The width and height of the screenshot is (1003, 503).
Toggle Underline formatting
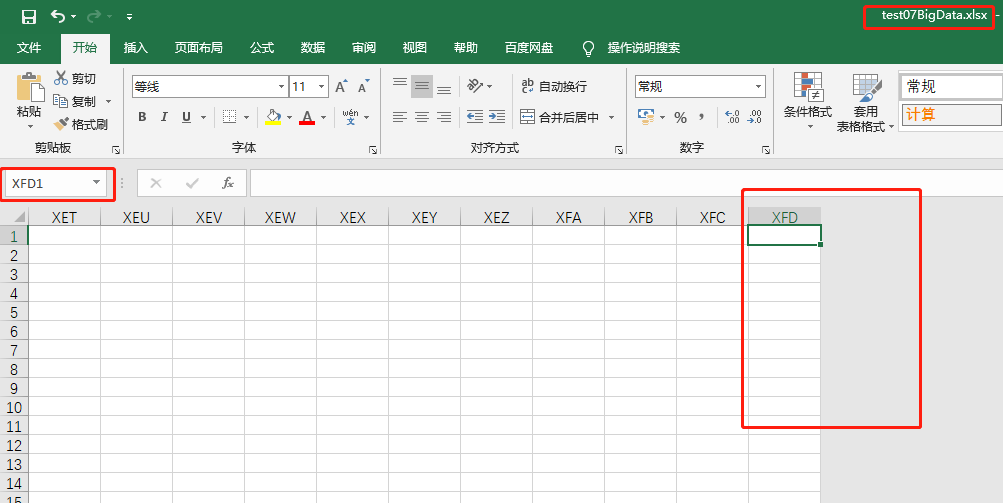click(x=186, y=117)
